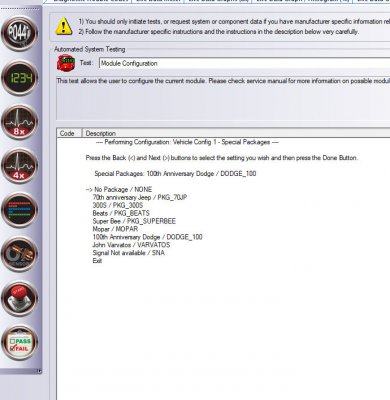The width and height of the screenshot is (390, 400).
Task: Open the colored data grid sidebar icon
Action: point(19,210)
